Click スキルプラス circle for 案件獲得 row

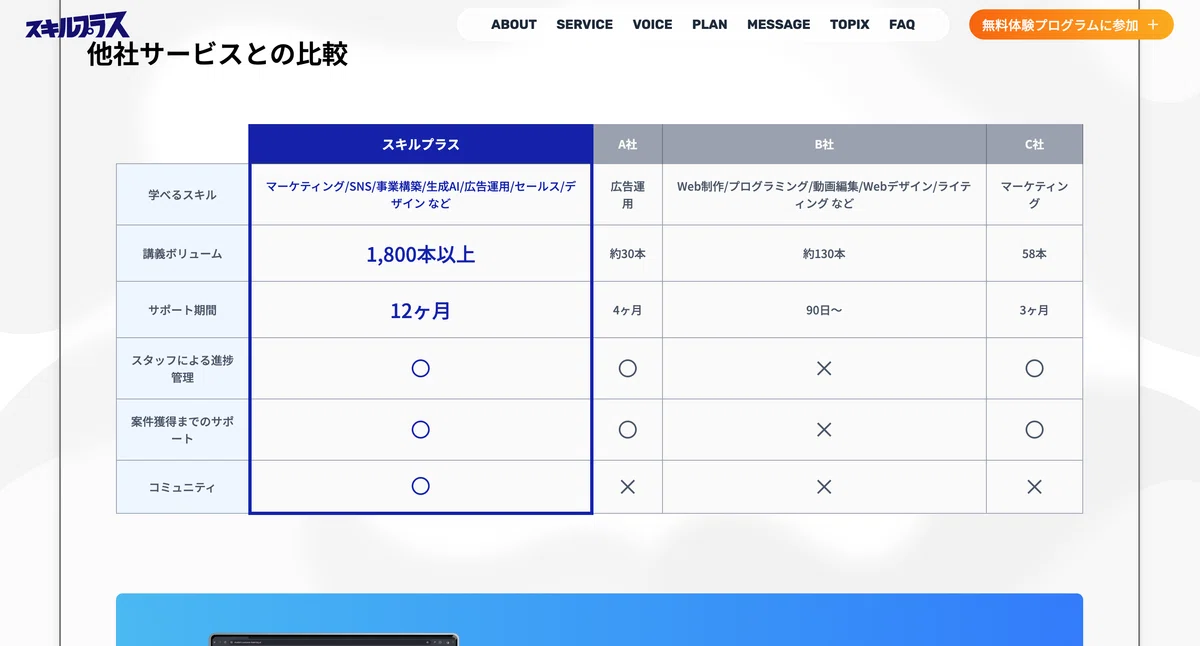point(421,429)
